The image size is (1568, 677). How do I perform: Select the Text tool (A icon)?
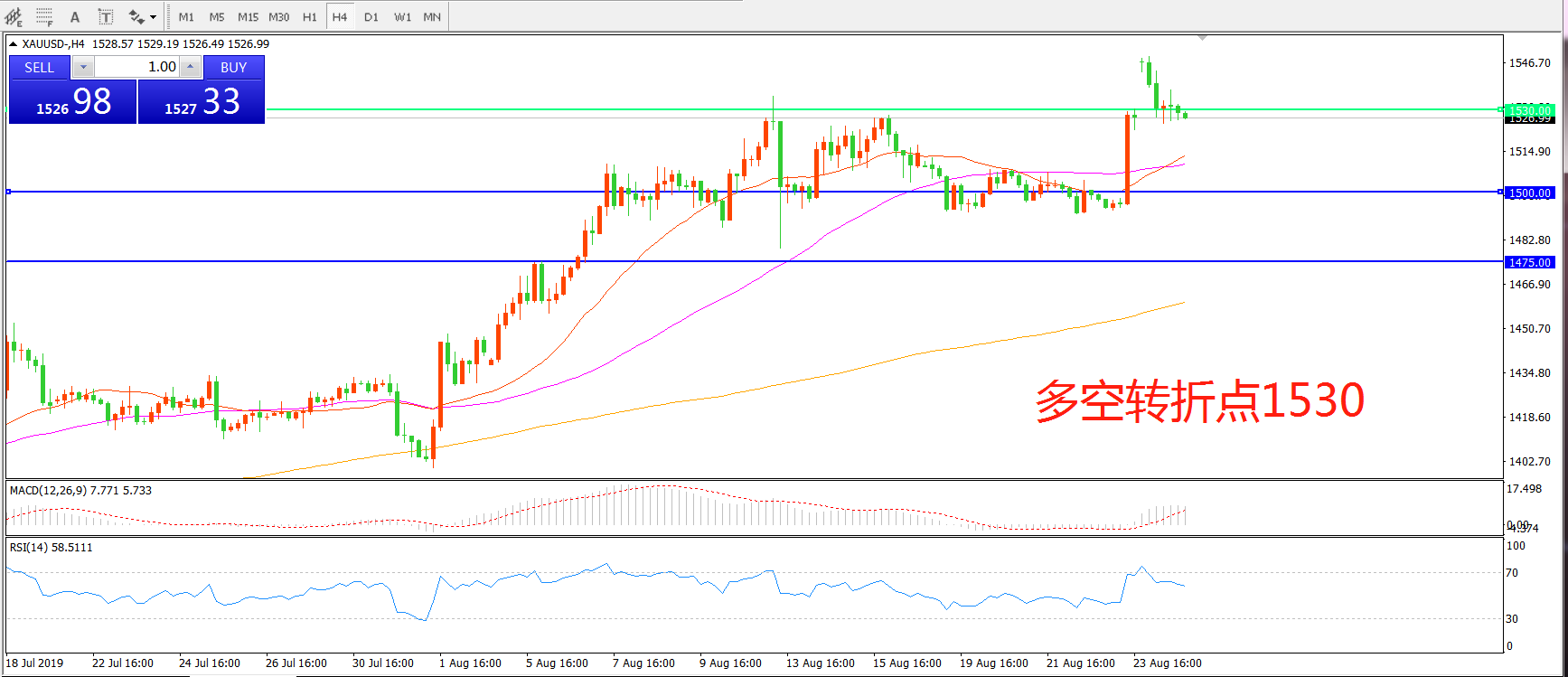[75, 16]
